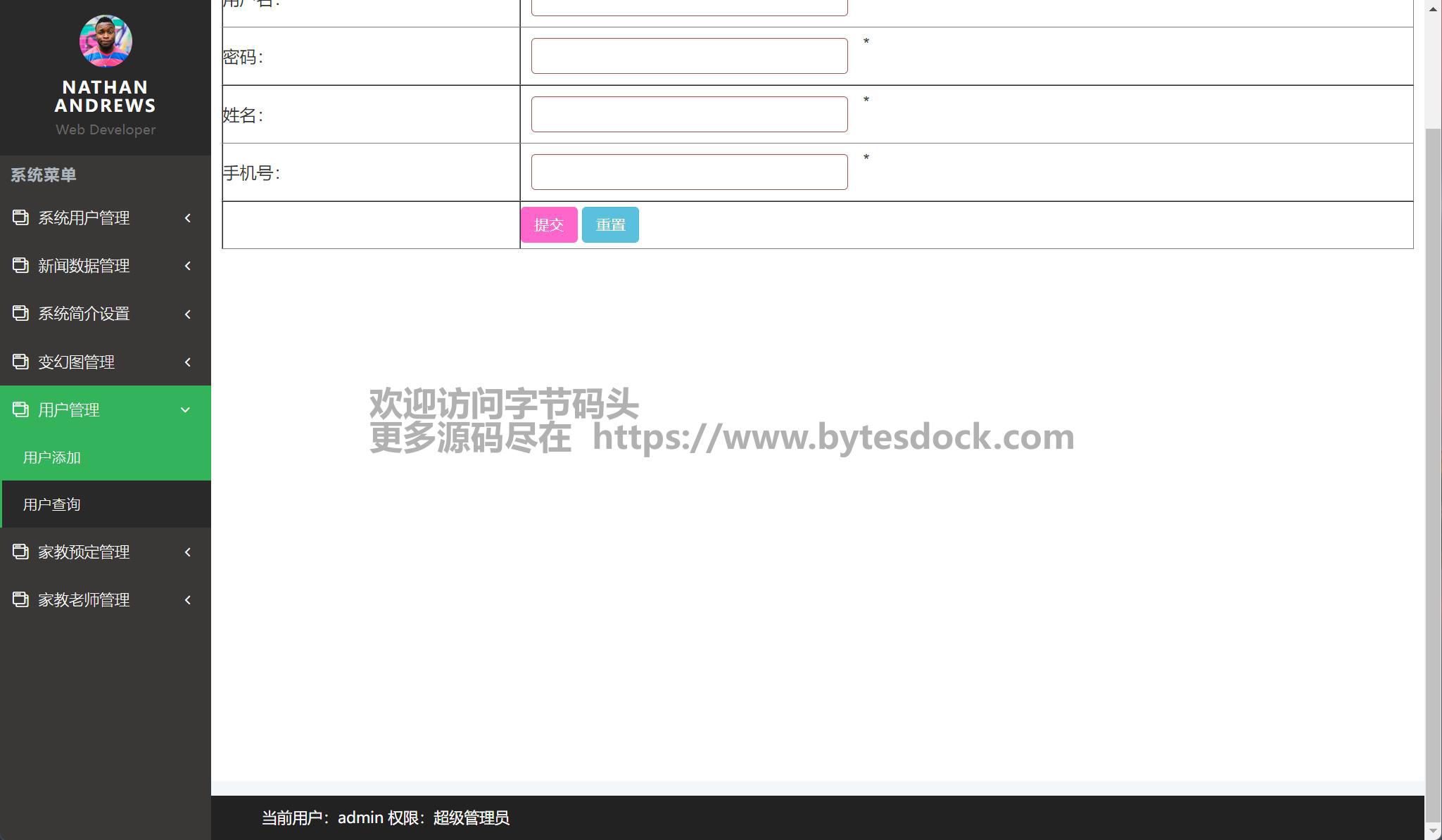Screen dimensions: 1442x840
Task: Click the scrollbar down arrow
Action: (1433, 831)
